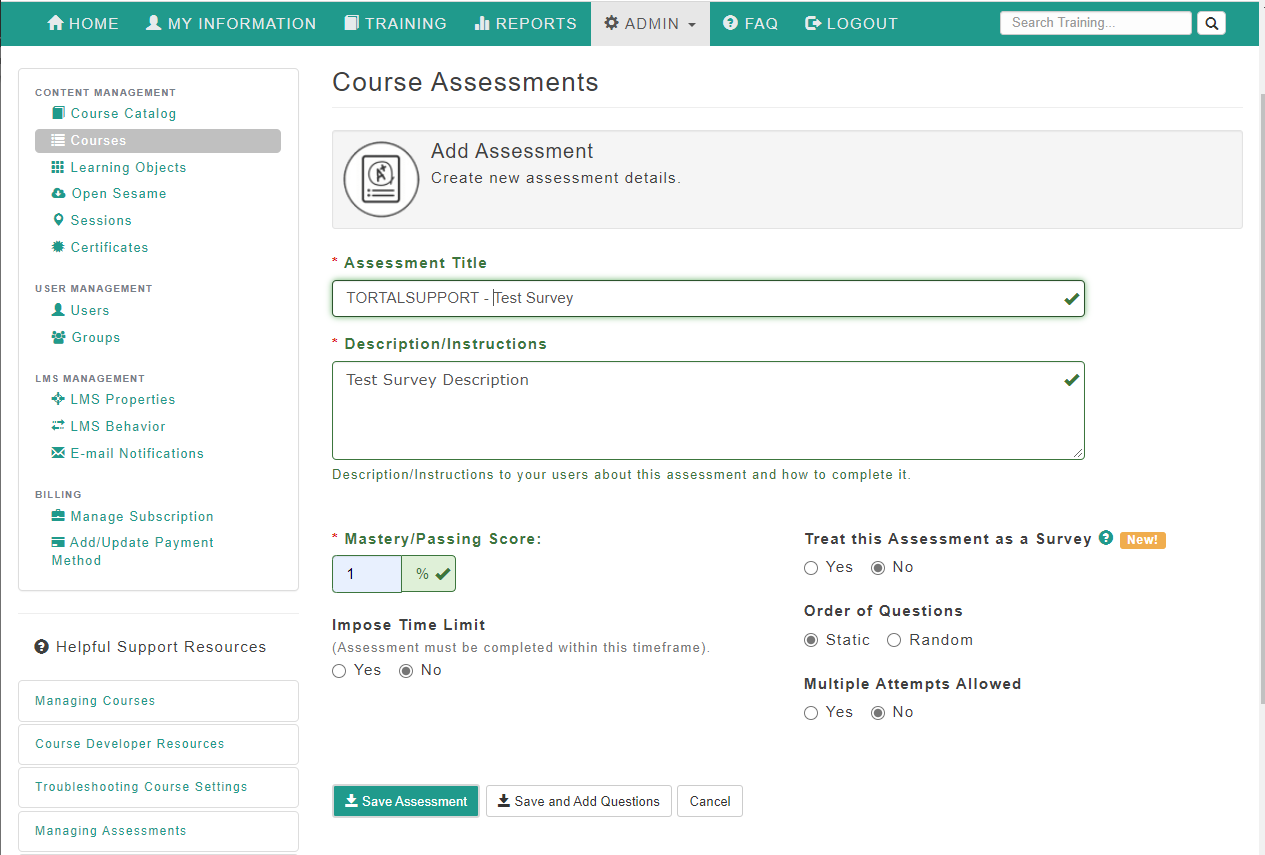Click the My Information person icon
This screenshot has width=1265, height=855.
coord(153,23)
